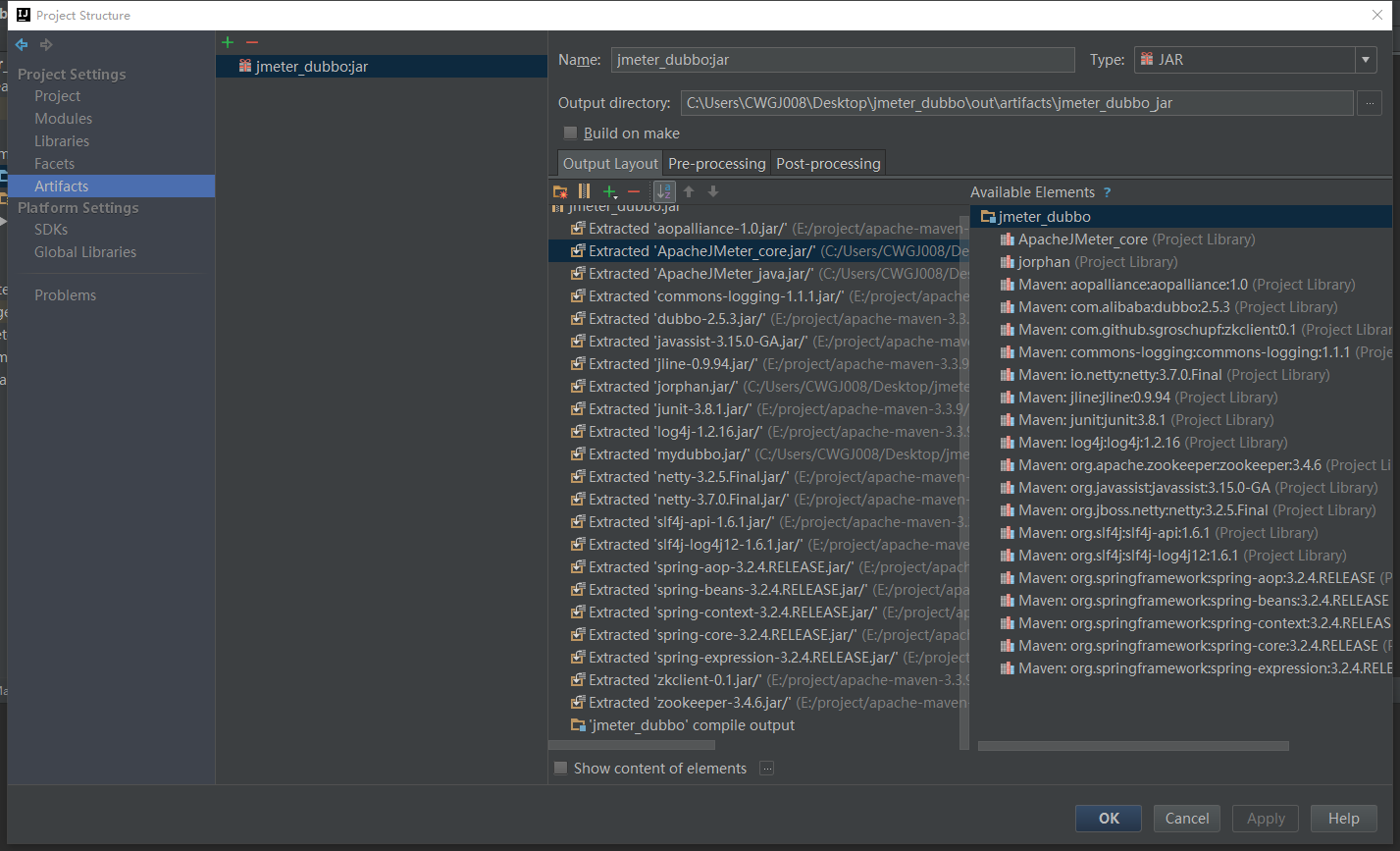This screenshot has width=1400, height=851.
Task: Click the Available Elements help question mark
Action: [x=1107, y=192]
